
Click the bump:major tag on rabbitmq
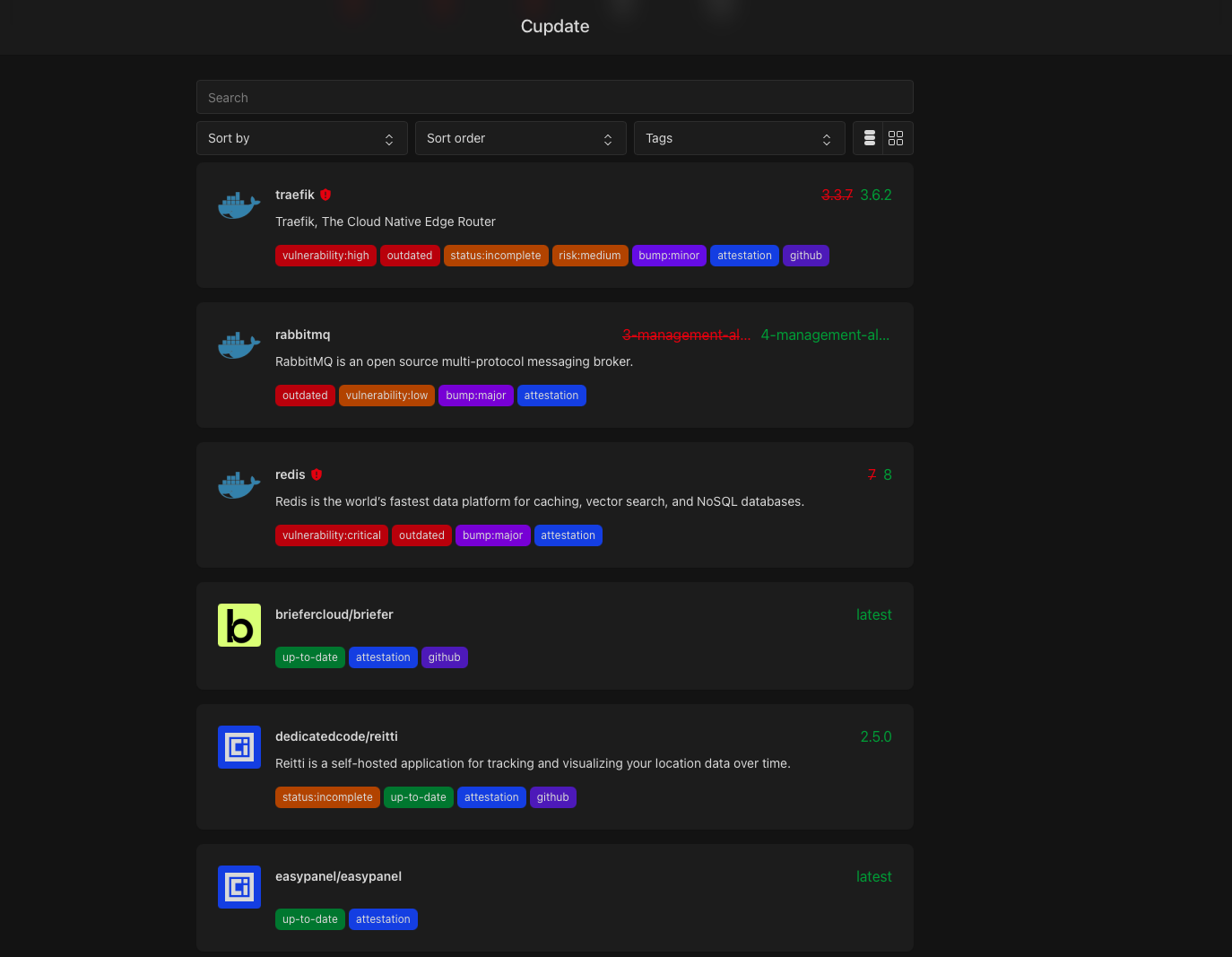(x=476, y=396)
